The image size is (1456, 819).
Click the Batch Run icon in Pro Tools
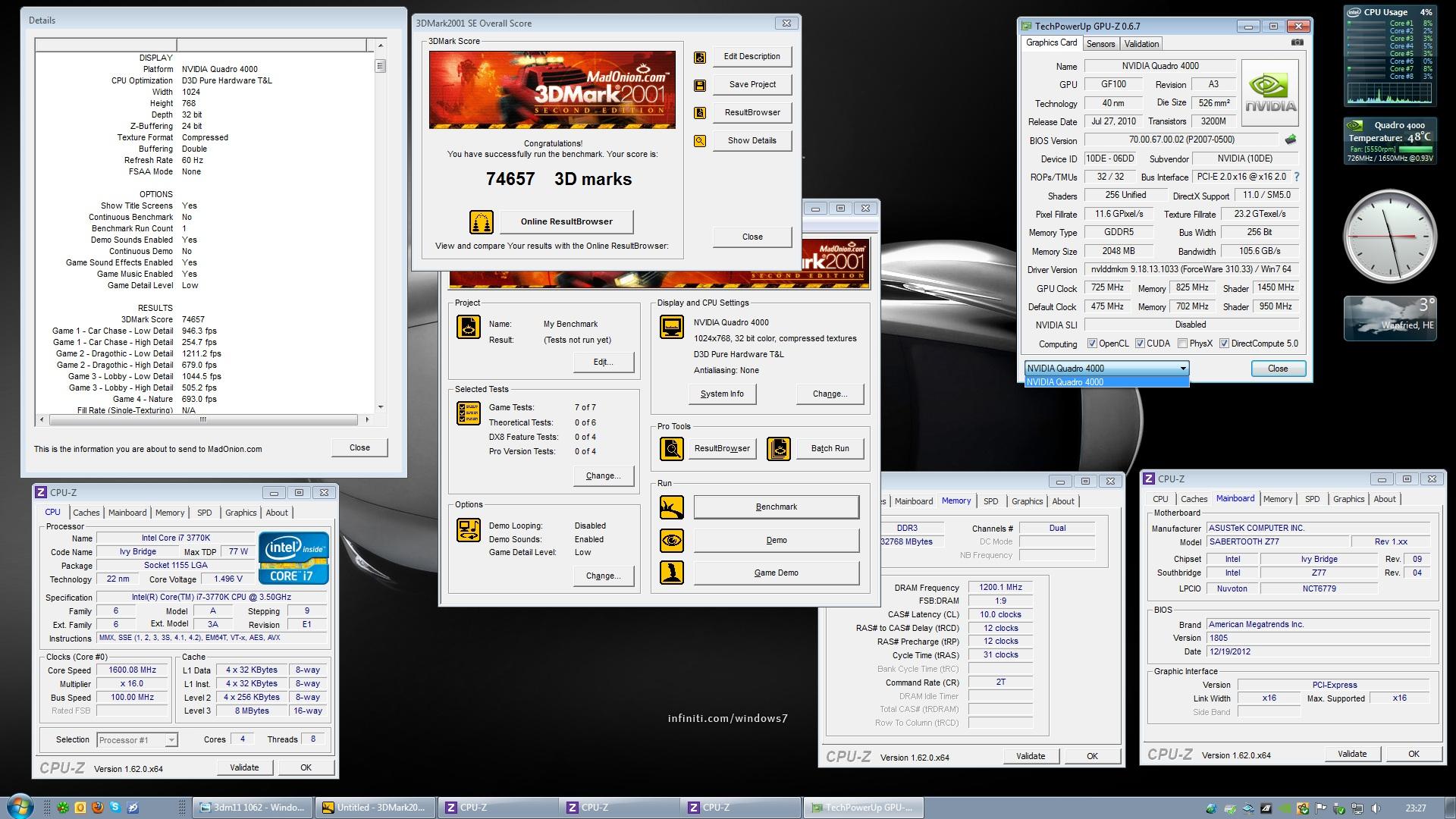click(x=779, y=449)
